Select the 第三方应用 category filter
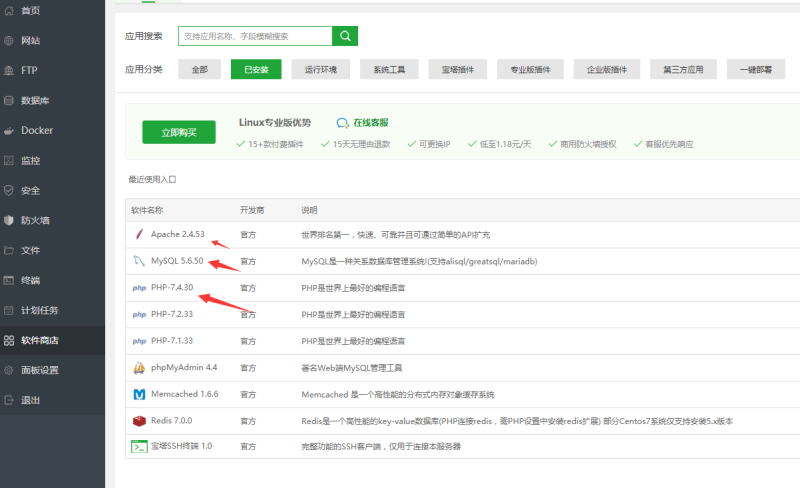Viewport: 800px width, 488px height. point(683,69)
